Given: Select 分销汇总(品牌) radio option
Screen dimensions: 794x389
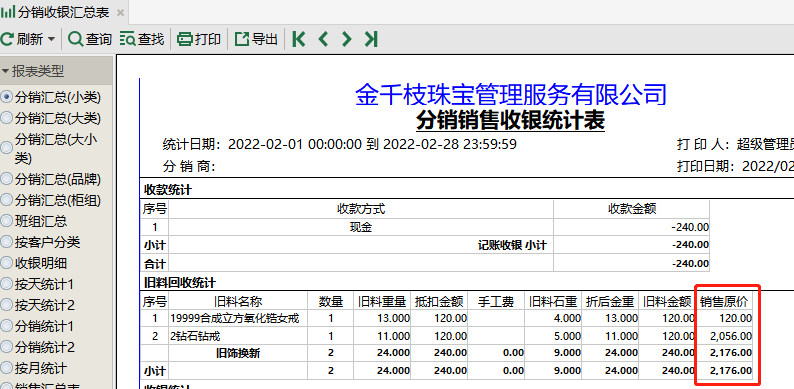Looking at the screenshot, I should [7, 179].
